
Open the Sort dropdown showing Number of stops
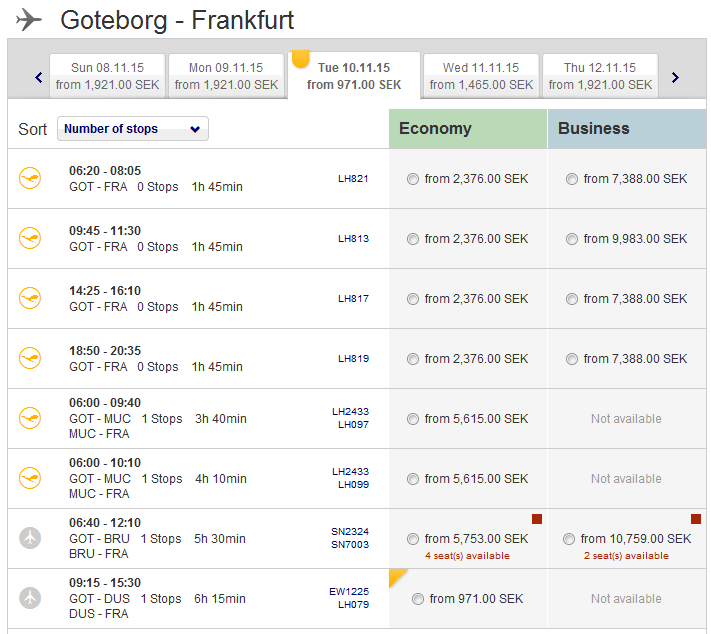[x=133, y=129]
